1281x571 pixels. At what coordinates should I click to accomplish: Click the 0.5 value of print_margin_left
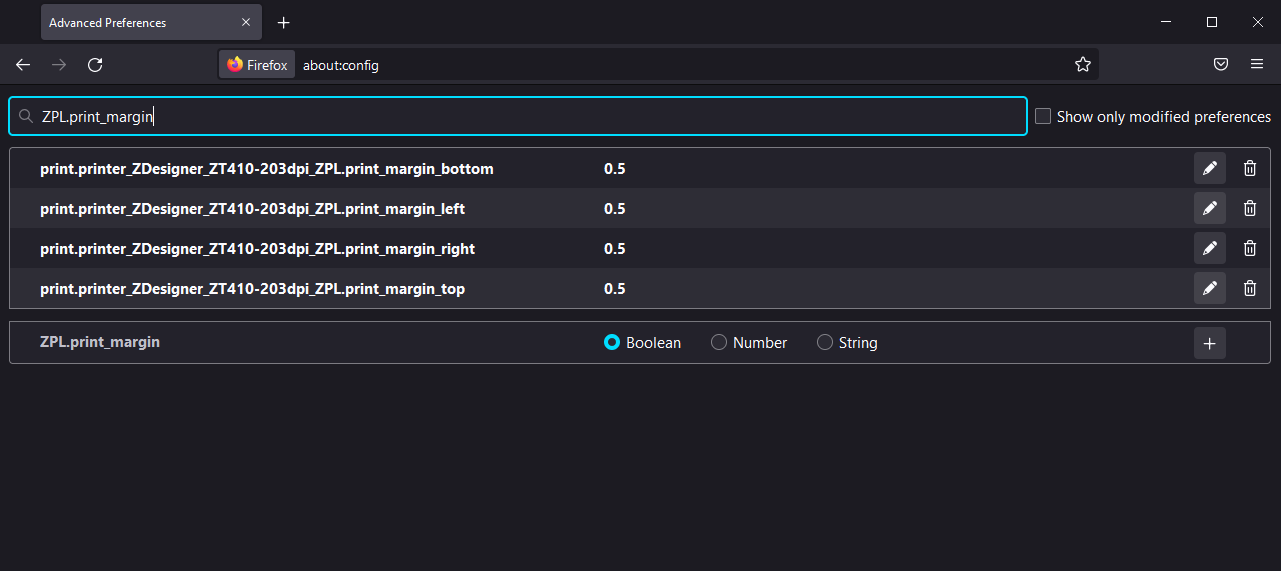(x=615, y=209)
